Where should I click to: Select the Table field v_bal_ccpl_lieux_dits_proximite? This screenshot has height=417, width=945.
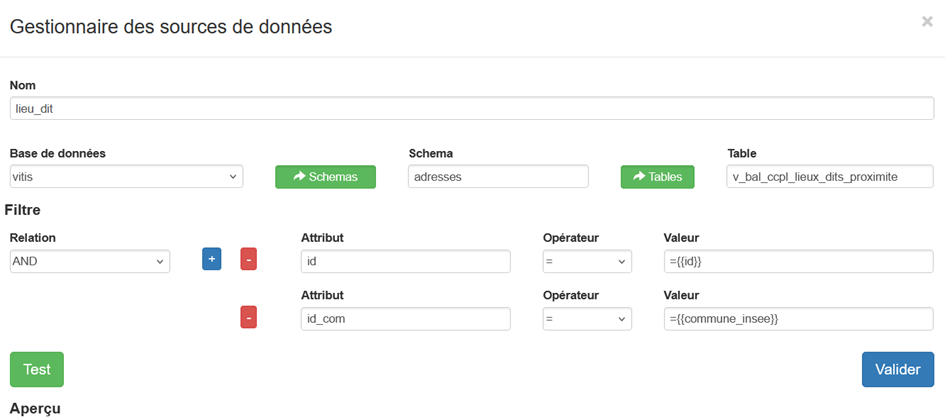[830, 177]
